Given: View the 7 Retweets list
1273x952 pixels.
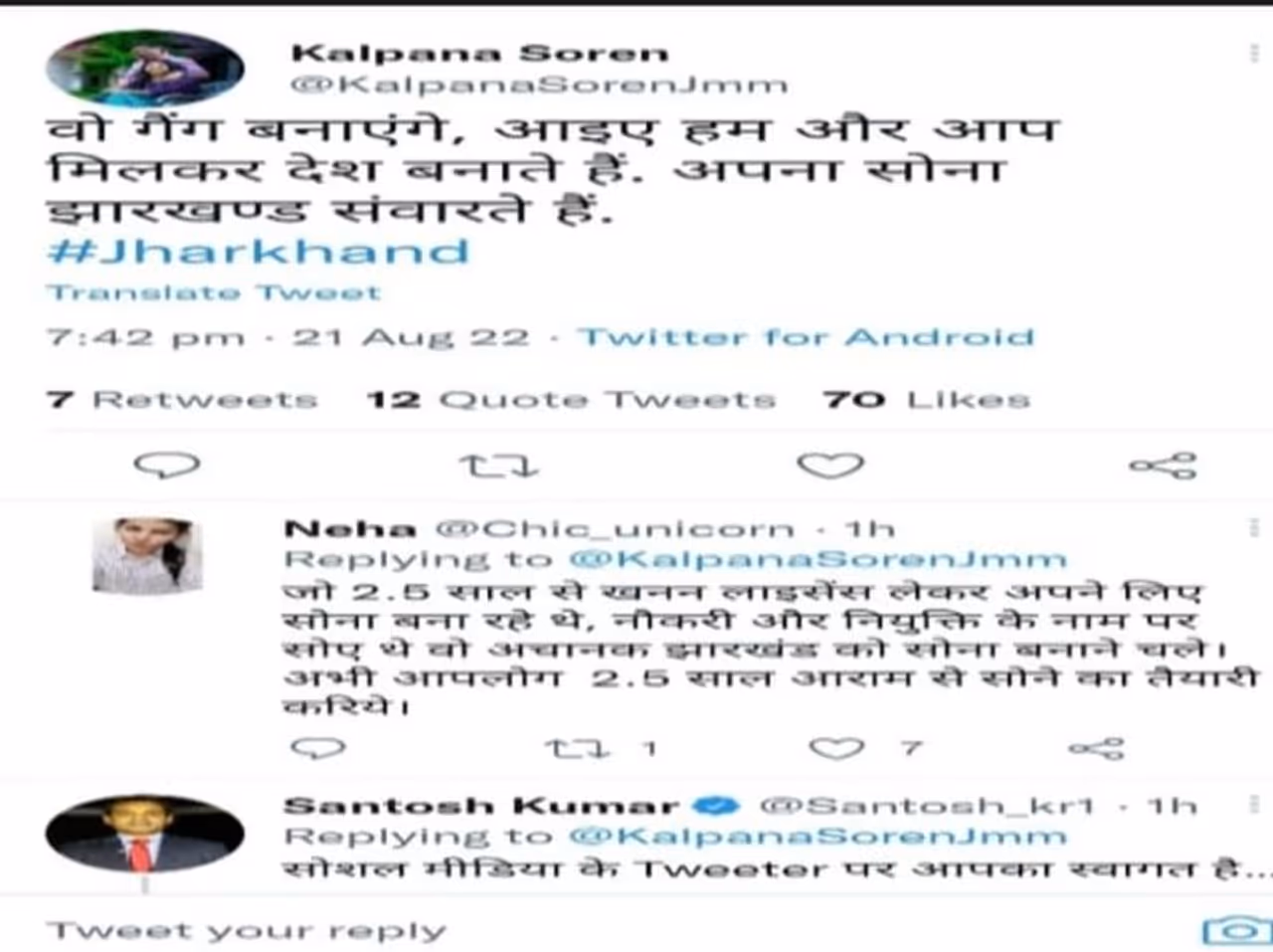Looking at the screenshot, I should (182, 400).
